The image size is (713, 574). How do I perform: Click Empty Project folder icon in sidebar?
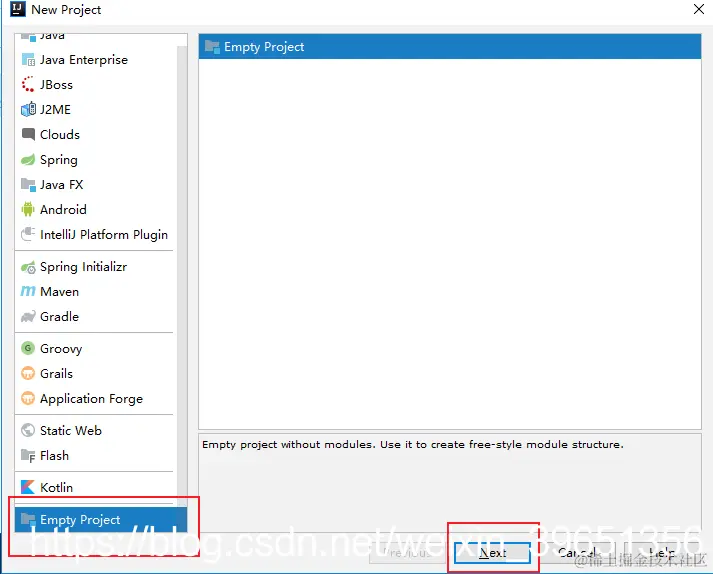pyautogui.click(x=28, y=519)
